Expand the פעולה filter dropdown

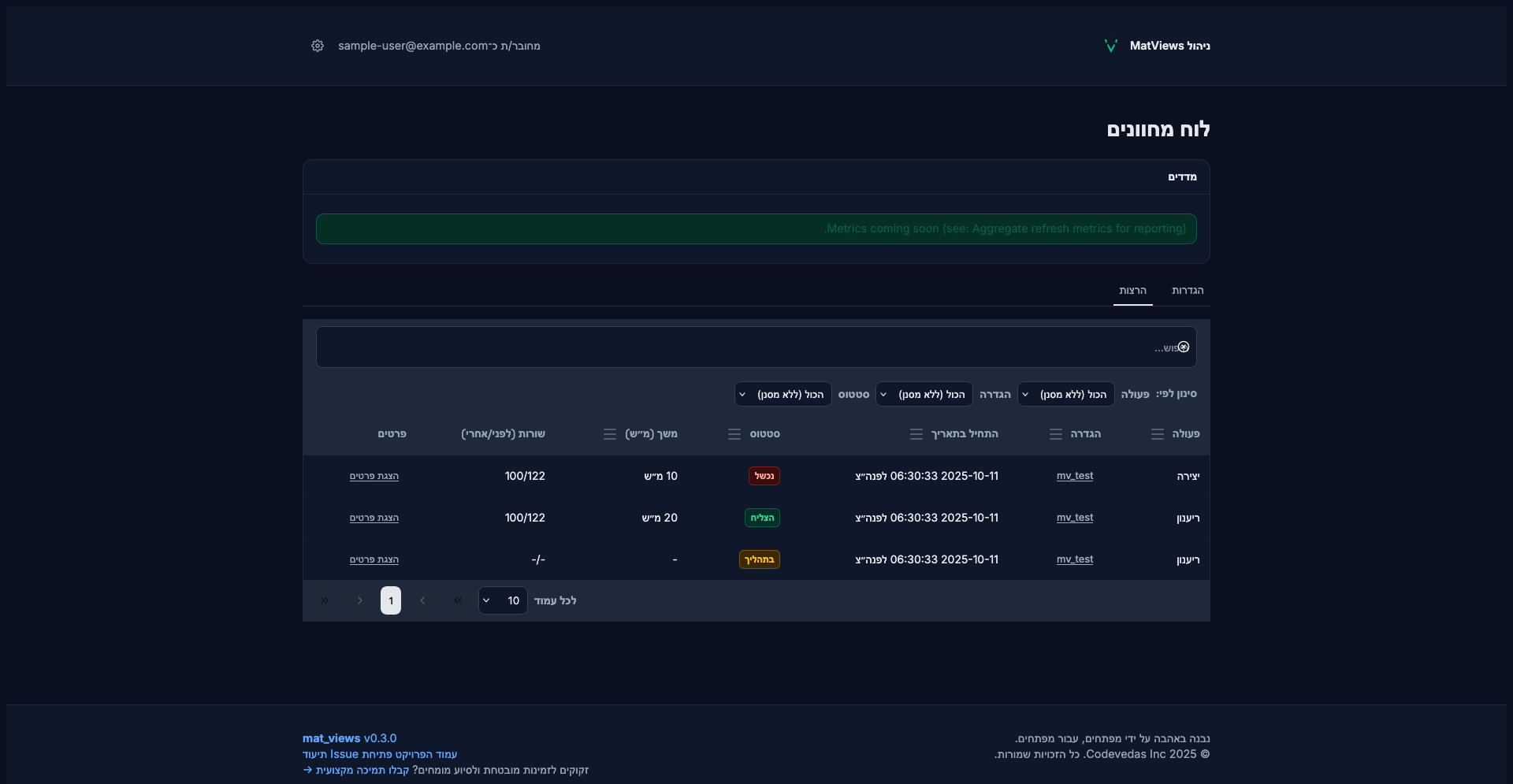coord(1065,394)
